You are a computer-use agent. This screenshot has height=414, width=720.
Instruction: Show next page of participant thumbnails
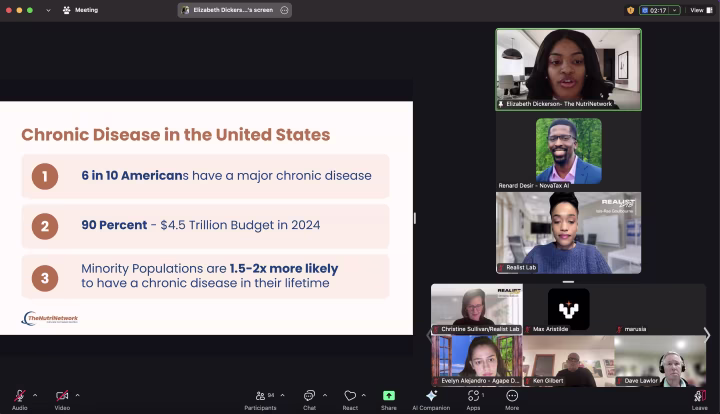(707, 335)
